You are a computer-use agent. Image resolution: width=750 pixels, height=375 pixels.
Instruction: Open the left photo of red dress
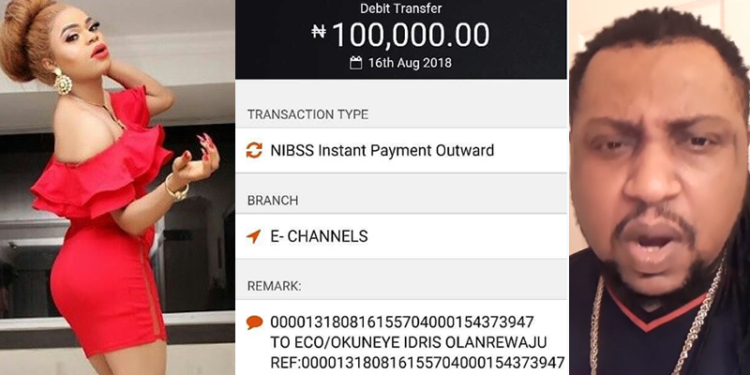click(117, 188)
